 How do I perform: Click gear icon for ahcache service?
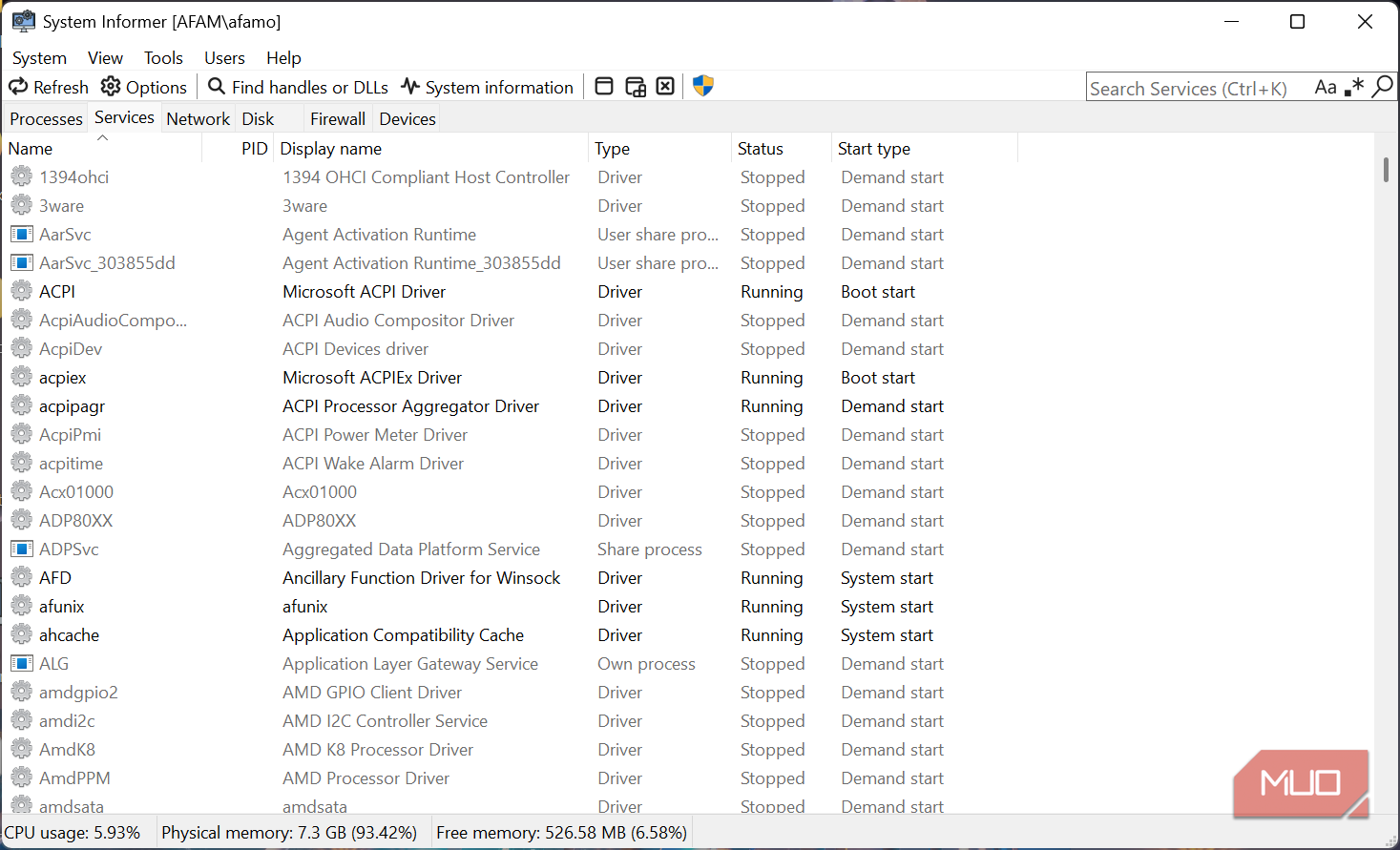coord(21,634)
